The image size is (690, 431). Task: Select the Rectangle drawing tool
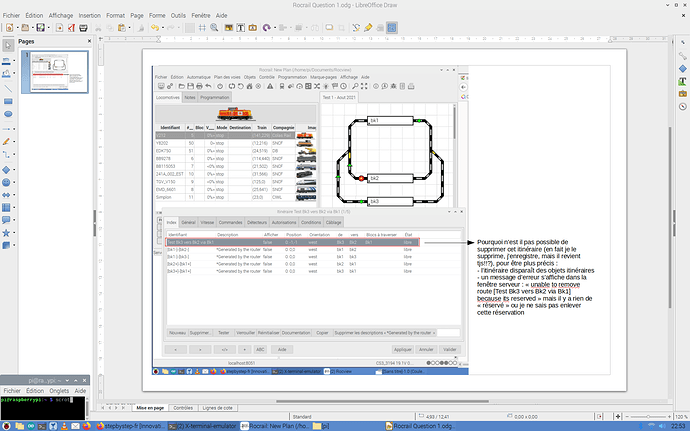coord(8,101)
